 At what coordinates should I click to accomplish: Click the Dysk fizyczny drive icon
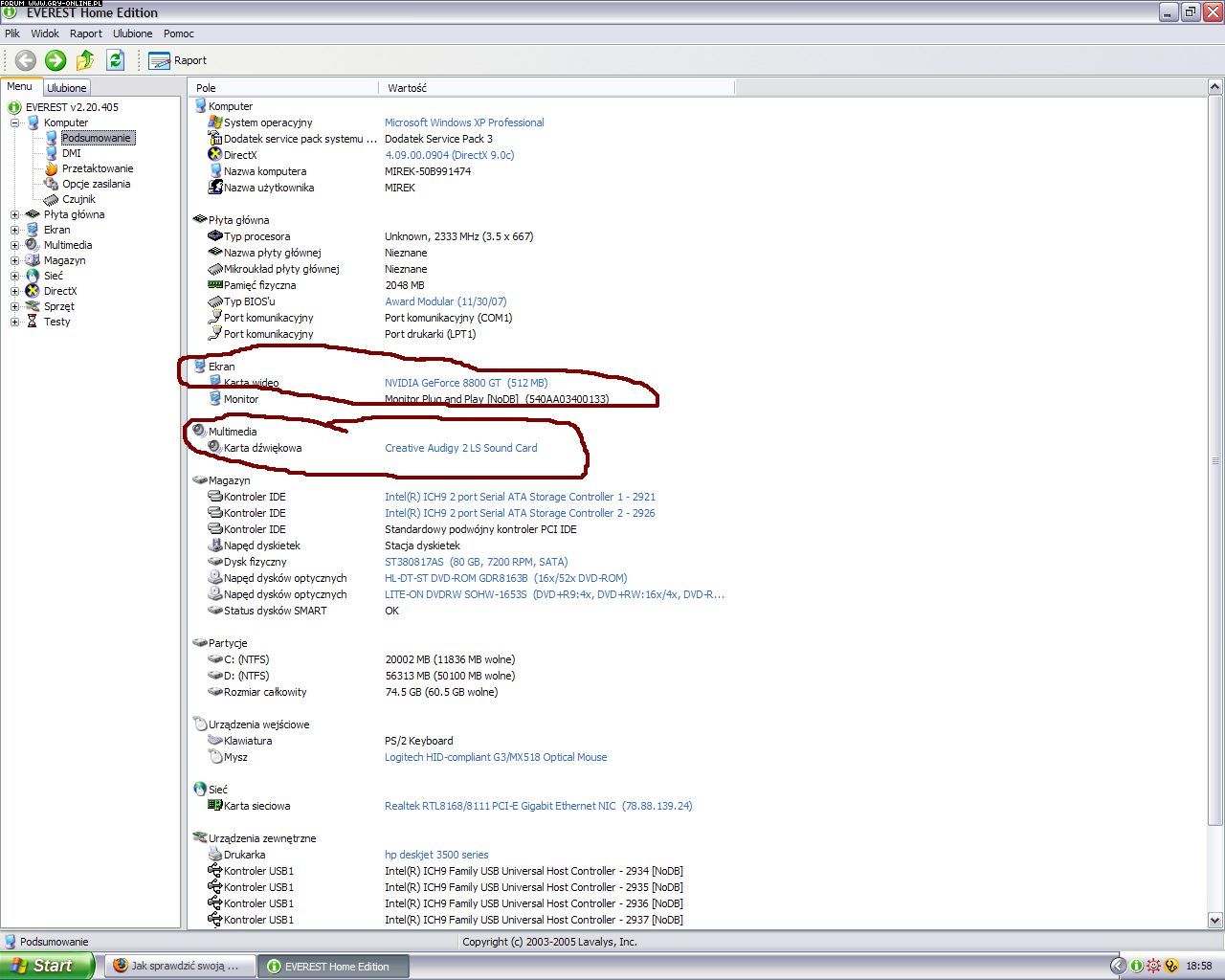coord(215,562)
